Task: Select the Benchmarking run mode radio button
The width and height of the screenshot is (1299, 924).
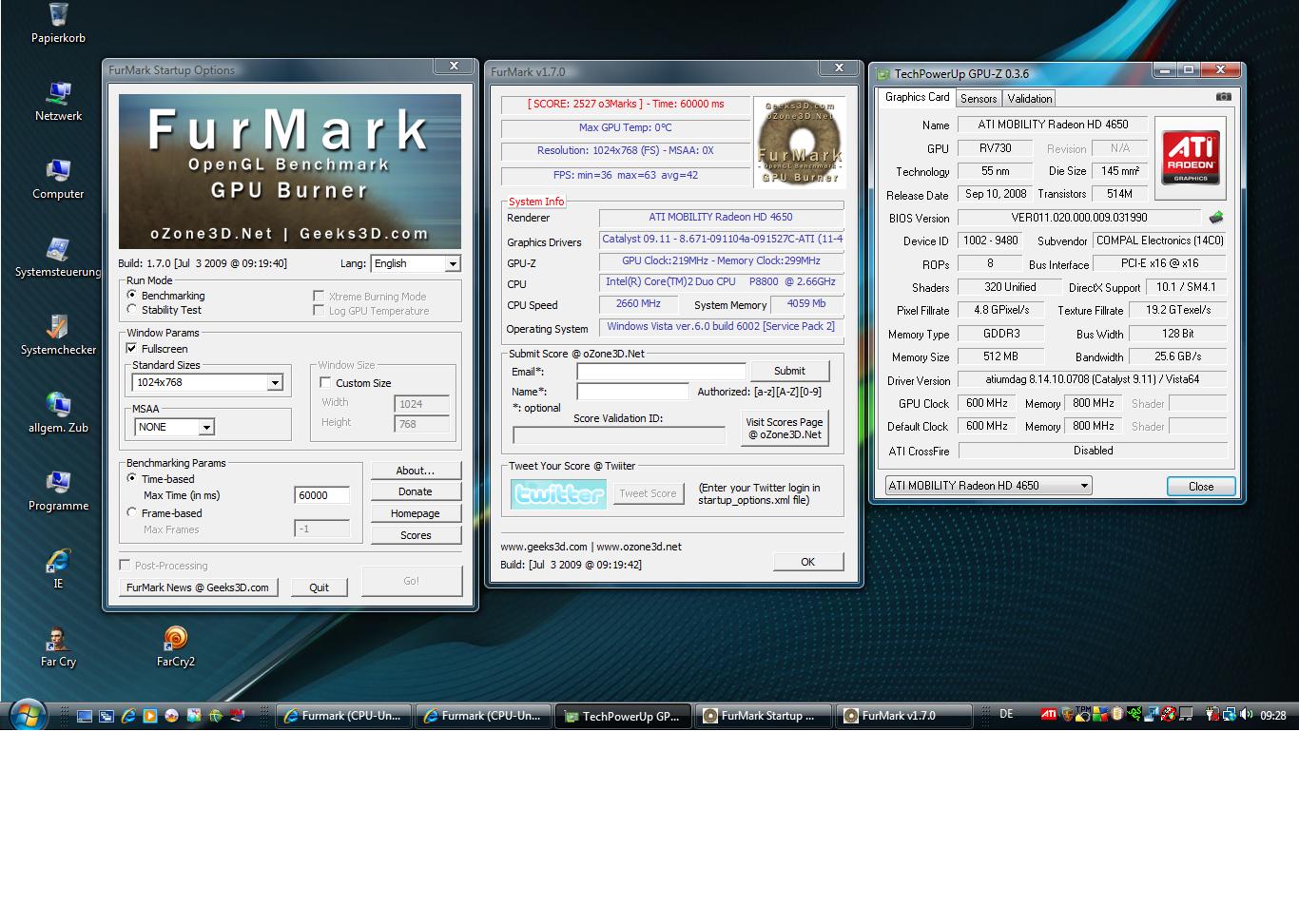Action: tap(132, 296)
